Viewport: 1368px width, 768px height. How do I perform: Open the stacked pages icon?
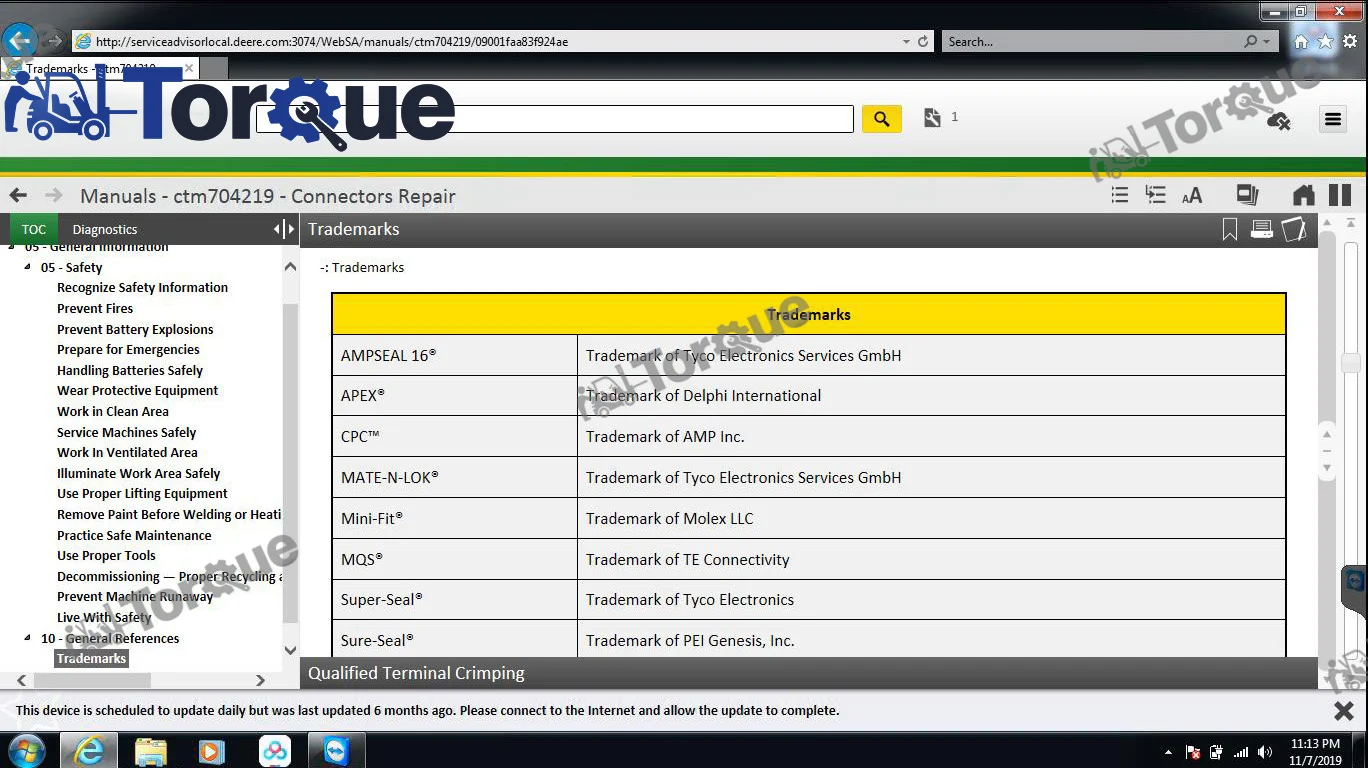tap(1247, 195)
